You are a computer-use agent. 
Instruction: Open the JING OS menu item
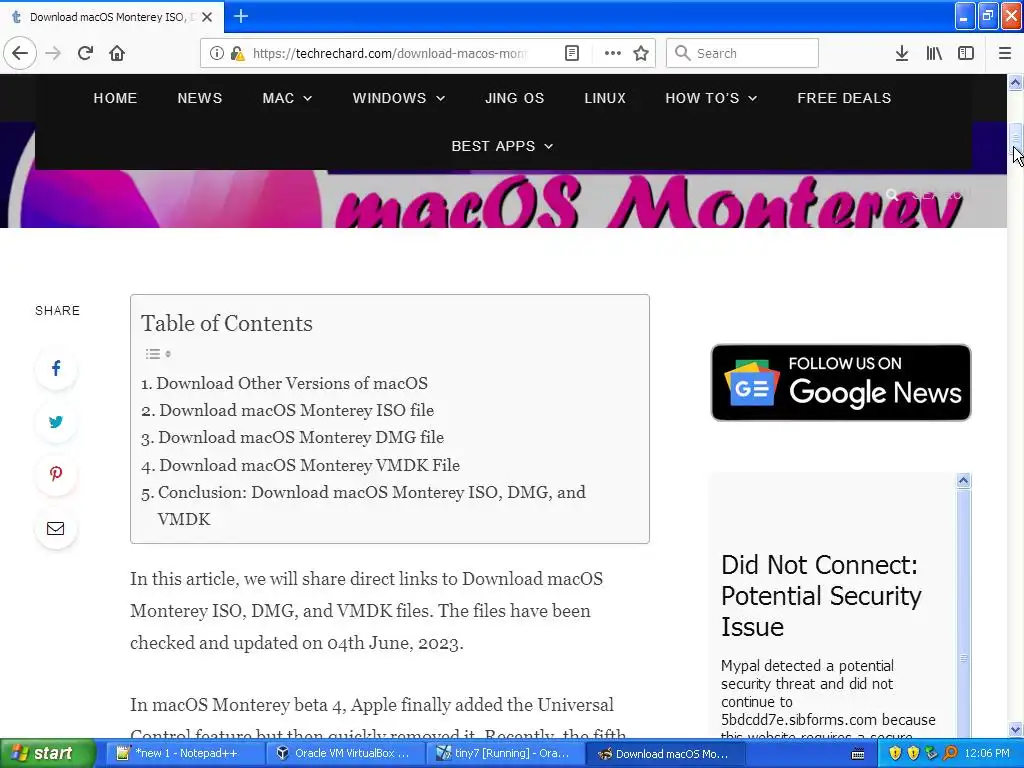(x=515, y=98)
